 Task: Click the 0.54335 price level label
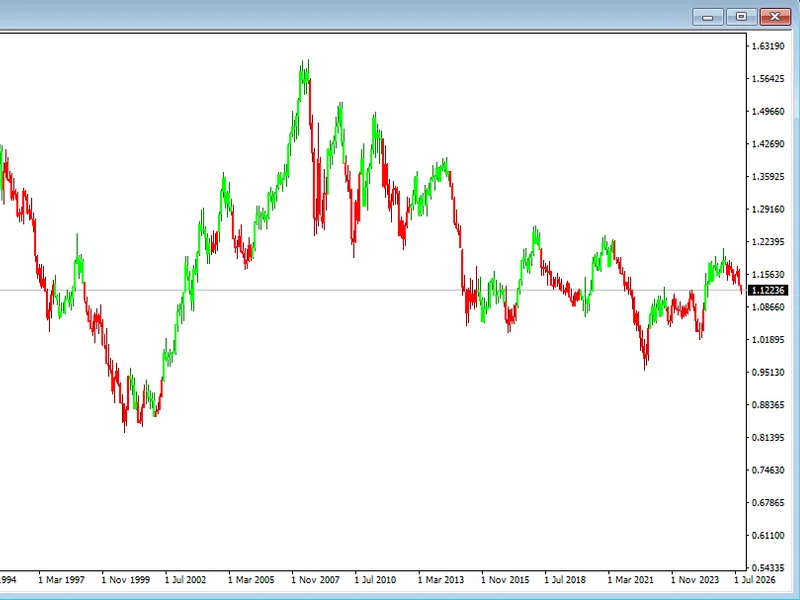[x=768, y=568]
